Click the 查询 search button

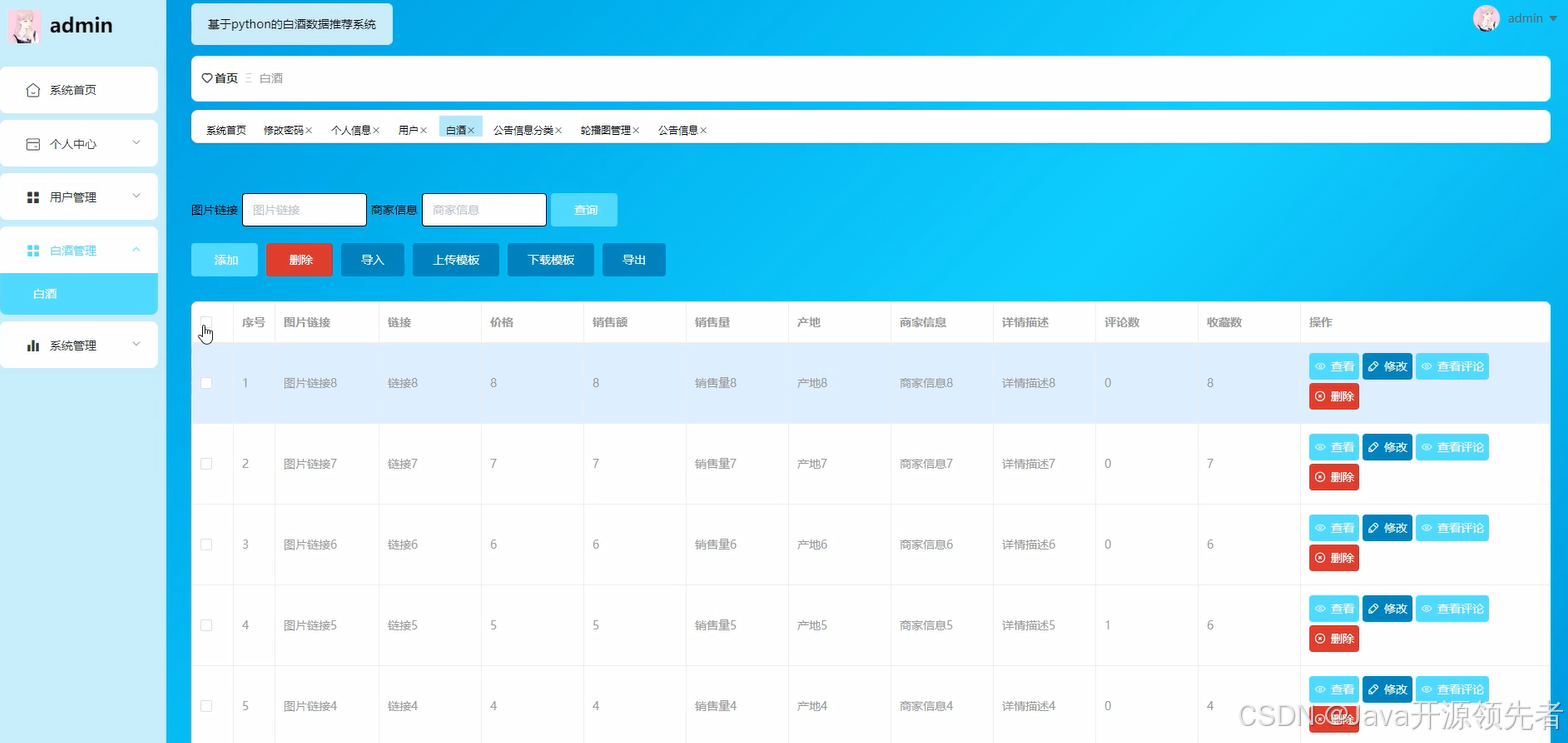point(585,210)
